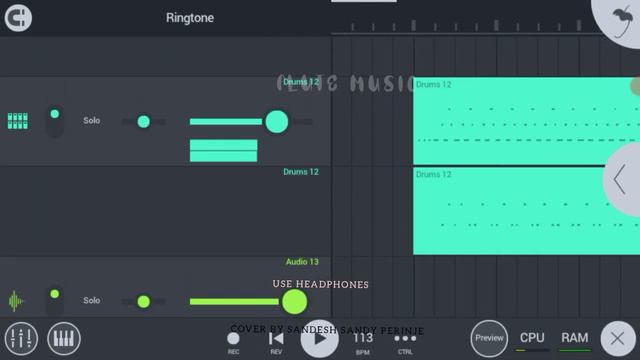
Task: Open the RAM usage meter
Action: pos(575,340)
